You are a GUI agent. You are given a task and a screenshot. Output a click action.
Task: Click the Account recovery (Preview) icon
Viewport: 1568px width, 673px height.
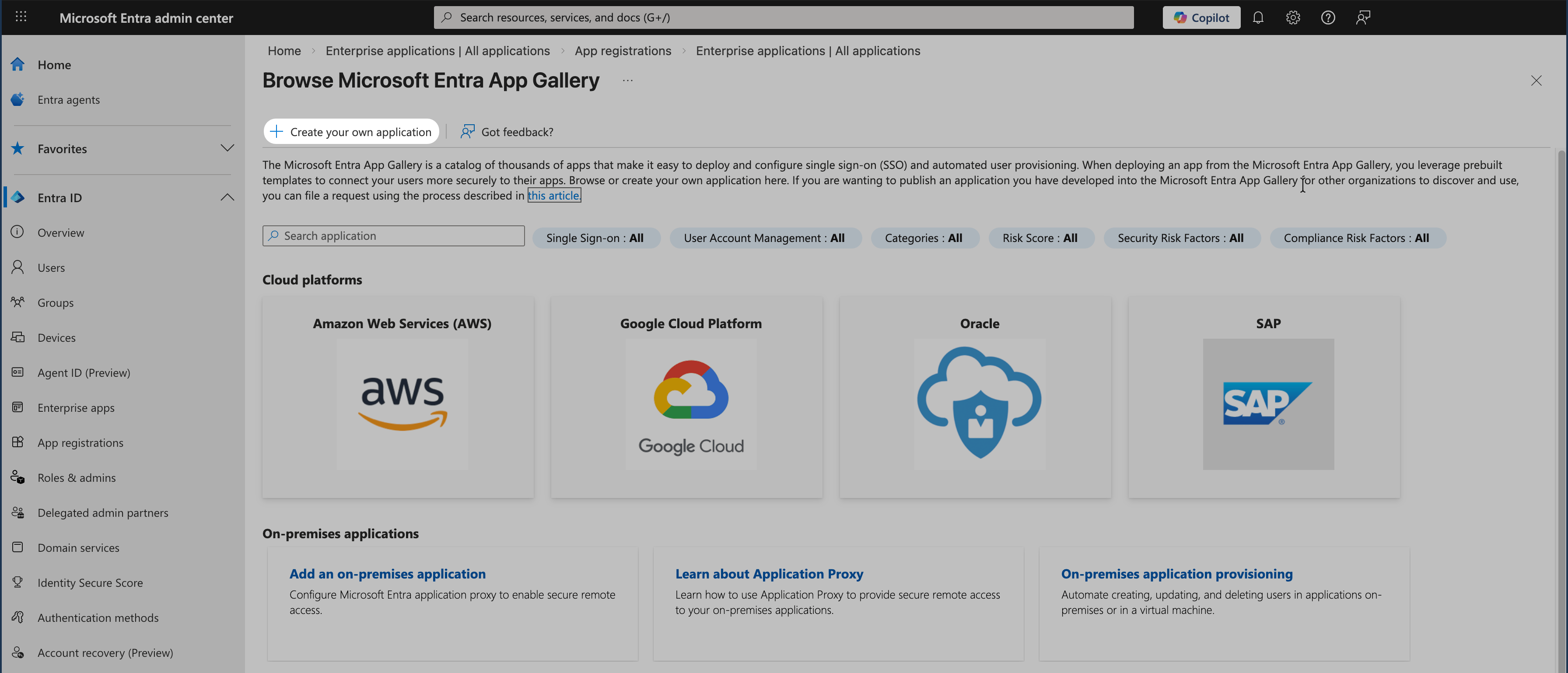17,652
